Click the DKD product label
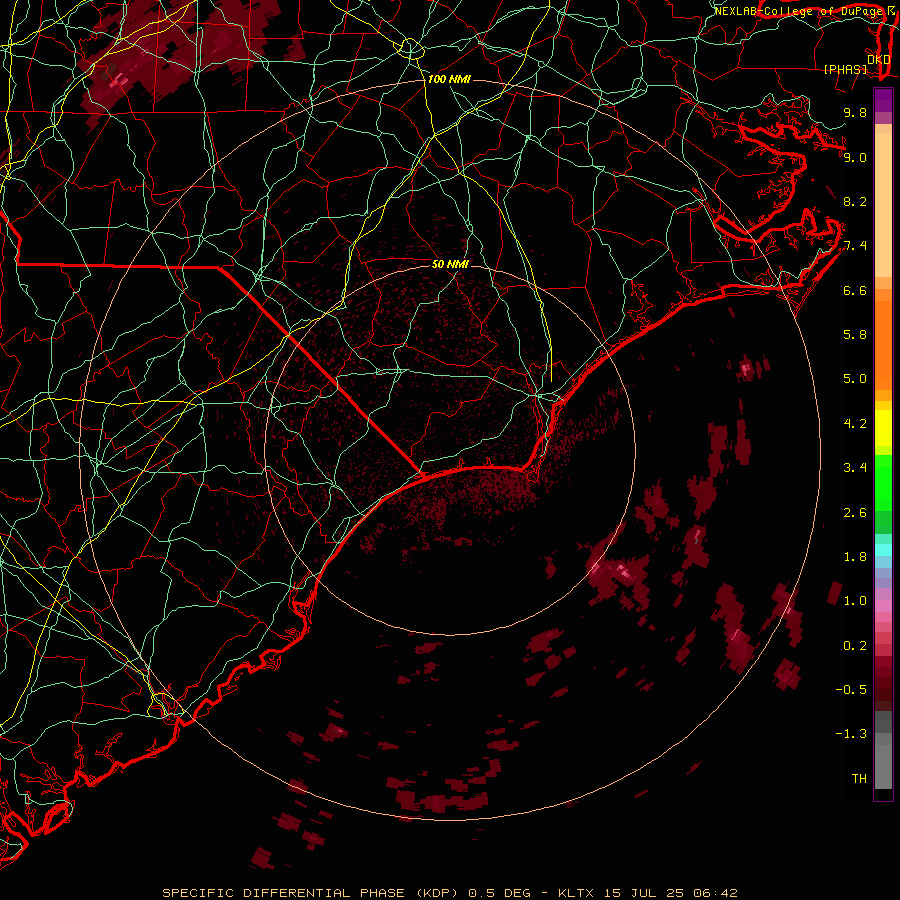 [x=879, y=60]
